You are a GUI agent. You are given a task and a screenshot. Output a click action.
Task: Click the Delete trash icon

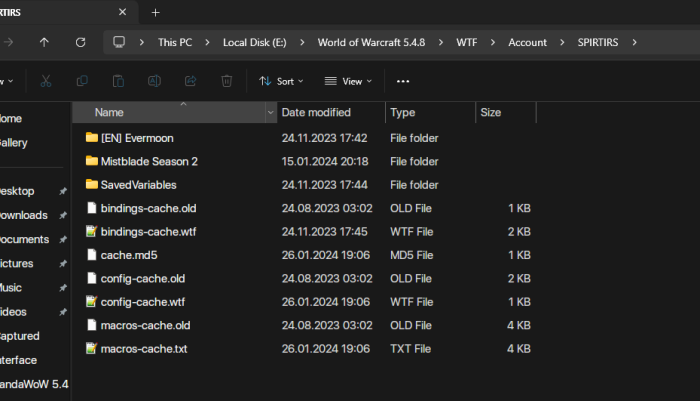click(x=227, y=81)
